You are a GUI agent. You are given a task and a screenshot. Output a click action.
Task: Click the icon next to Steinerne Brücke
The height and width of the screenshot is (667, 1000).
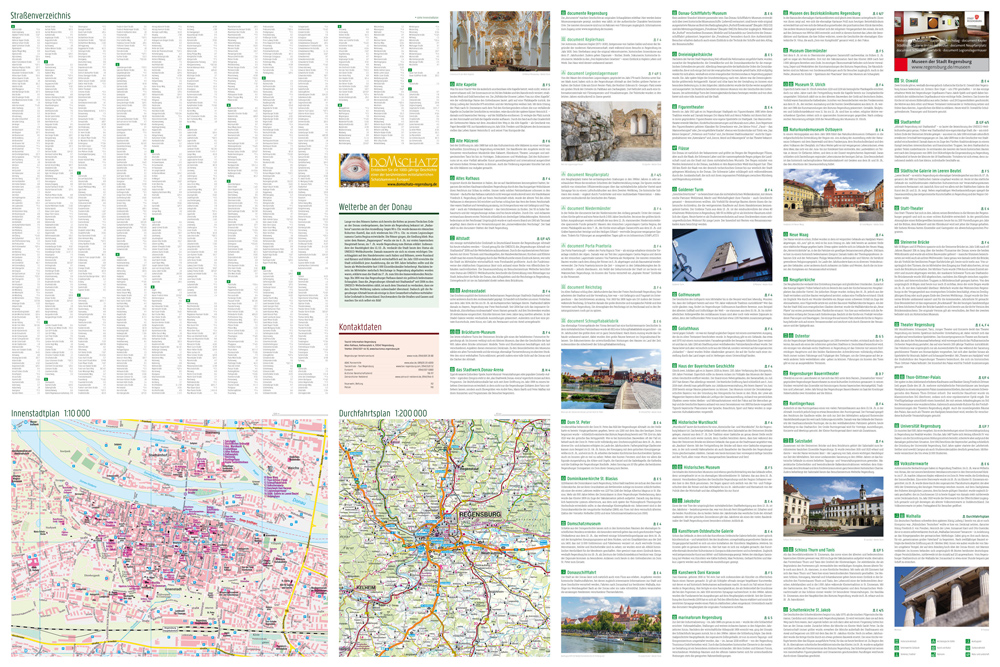click(897, 240)
